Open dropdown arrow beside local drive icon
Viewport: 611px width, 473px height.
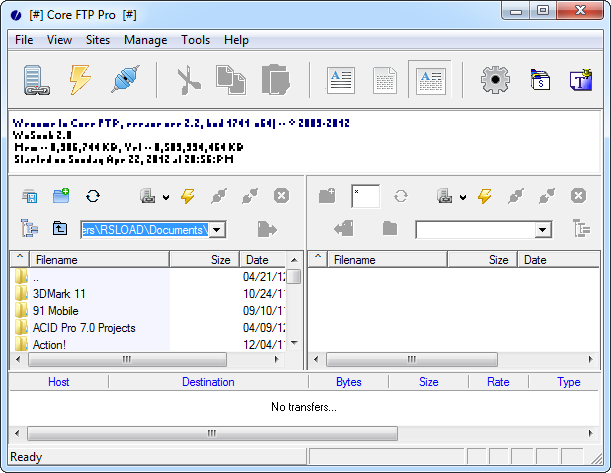pyautogui.click(x=166, y=197)
